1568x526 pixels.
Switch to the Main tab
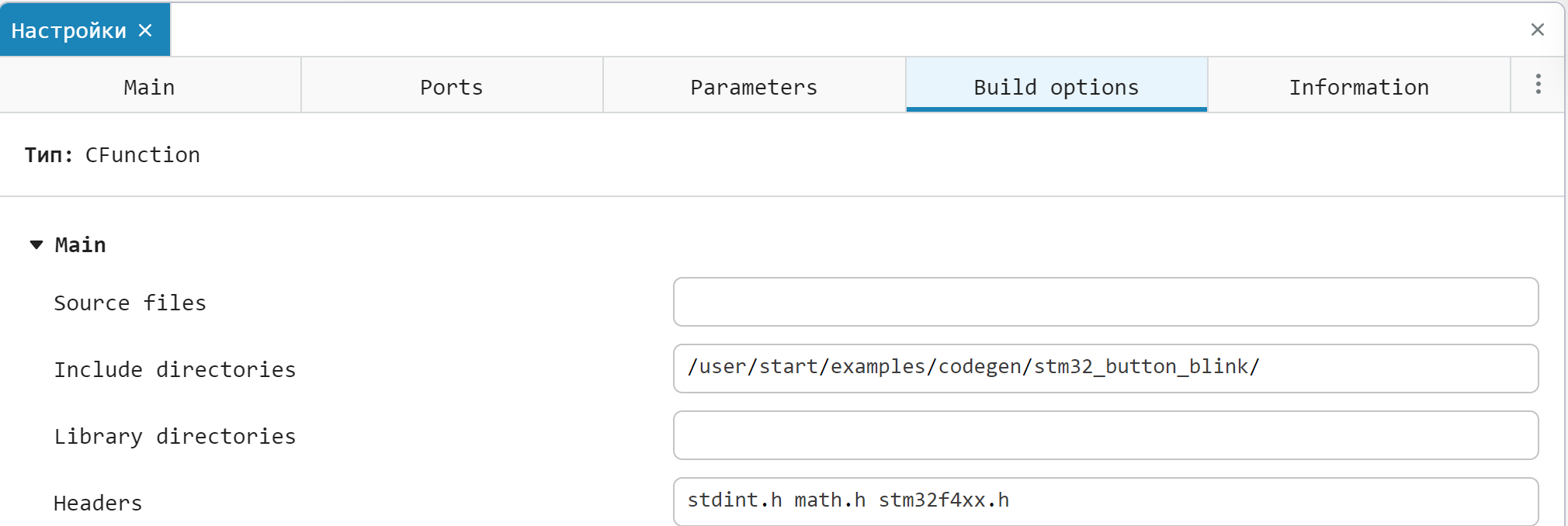pyautogui.click(x=150, y=87)
